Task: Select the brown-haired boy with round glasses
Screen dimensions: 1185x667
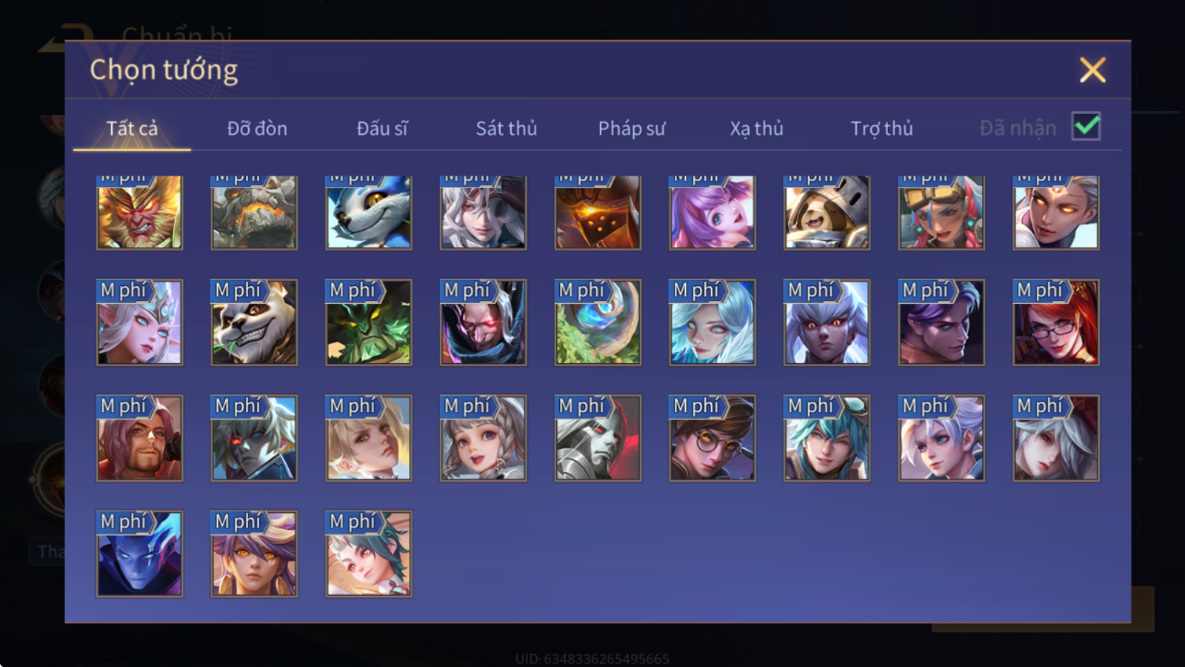Action: tap(712, 438)
